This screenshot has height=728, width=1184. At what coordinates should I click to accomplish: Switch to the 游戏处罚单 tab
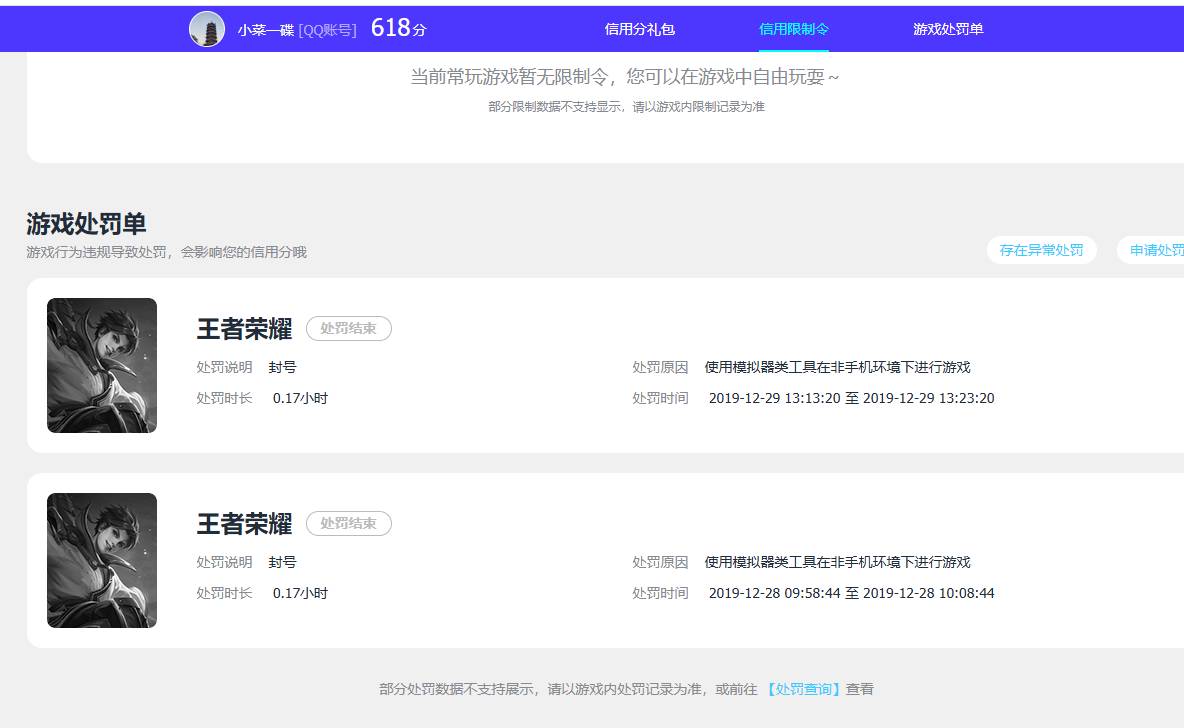[946, 29]
